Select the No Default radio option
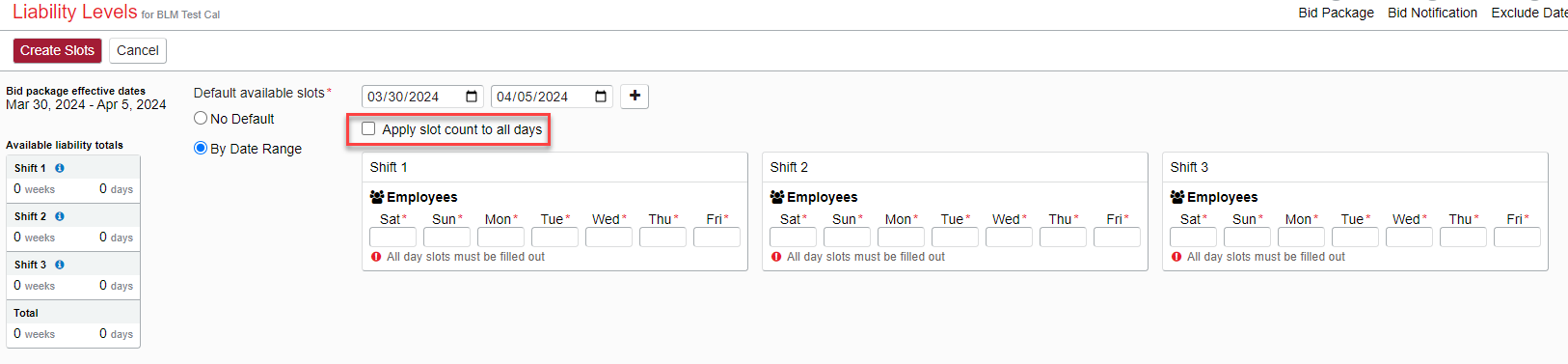The image size is (1568, 364). point(201,118)
